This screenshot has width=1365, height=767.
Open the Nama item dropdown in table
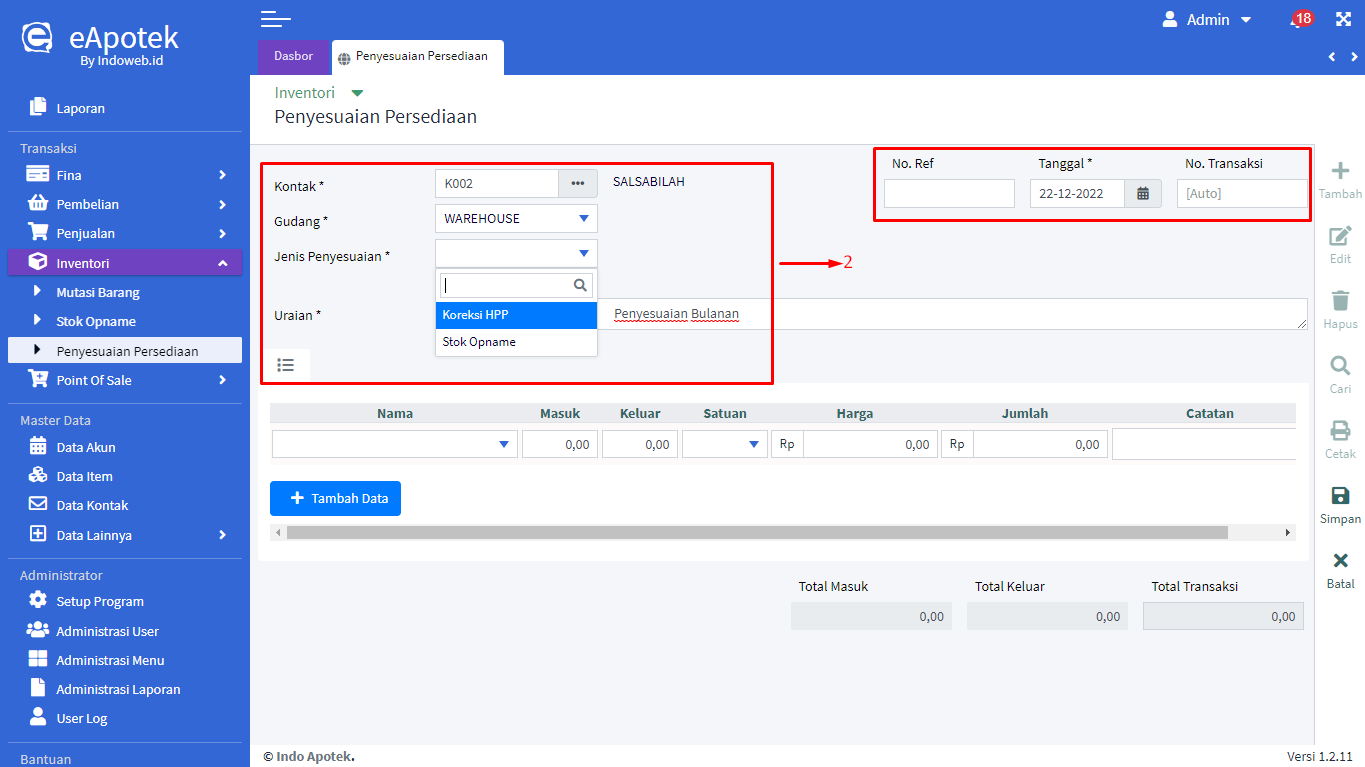tap(394, 445)
